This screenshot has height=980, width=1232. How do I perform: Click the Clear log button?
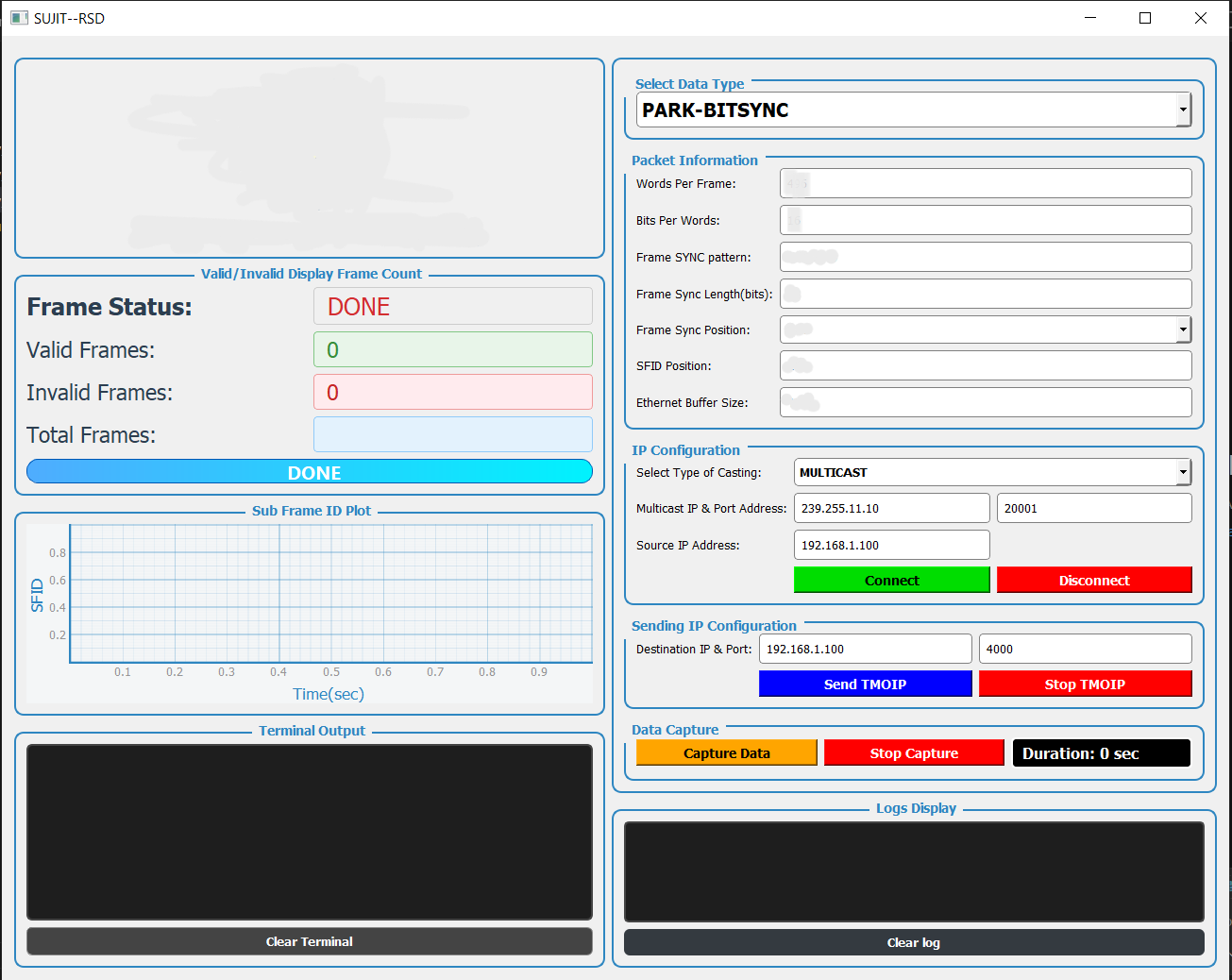pyautogui.click(x=913, y=942)
